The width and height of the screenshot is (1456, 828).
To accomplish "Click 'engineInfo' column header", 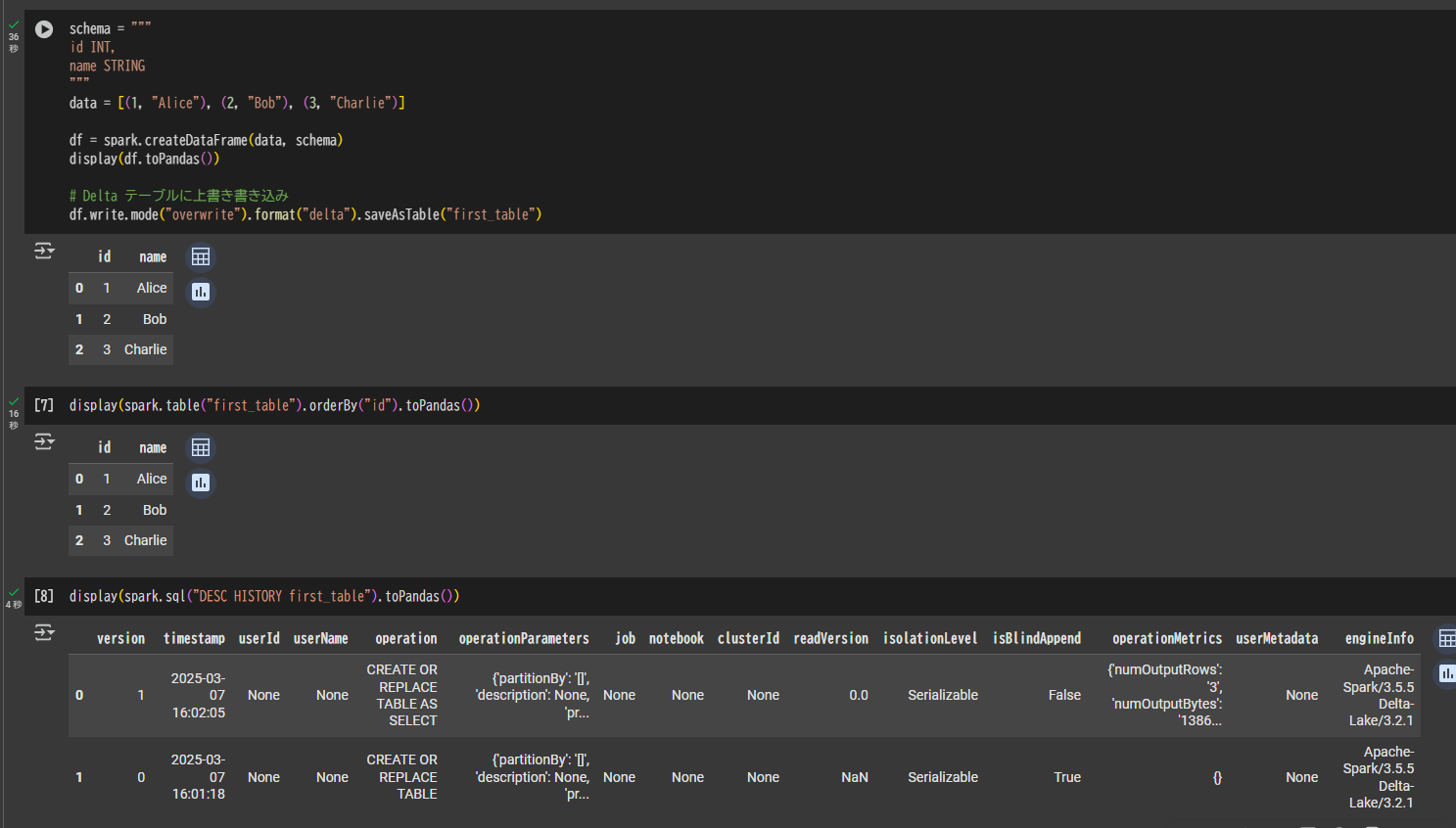I will tap(1380, 639).
